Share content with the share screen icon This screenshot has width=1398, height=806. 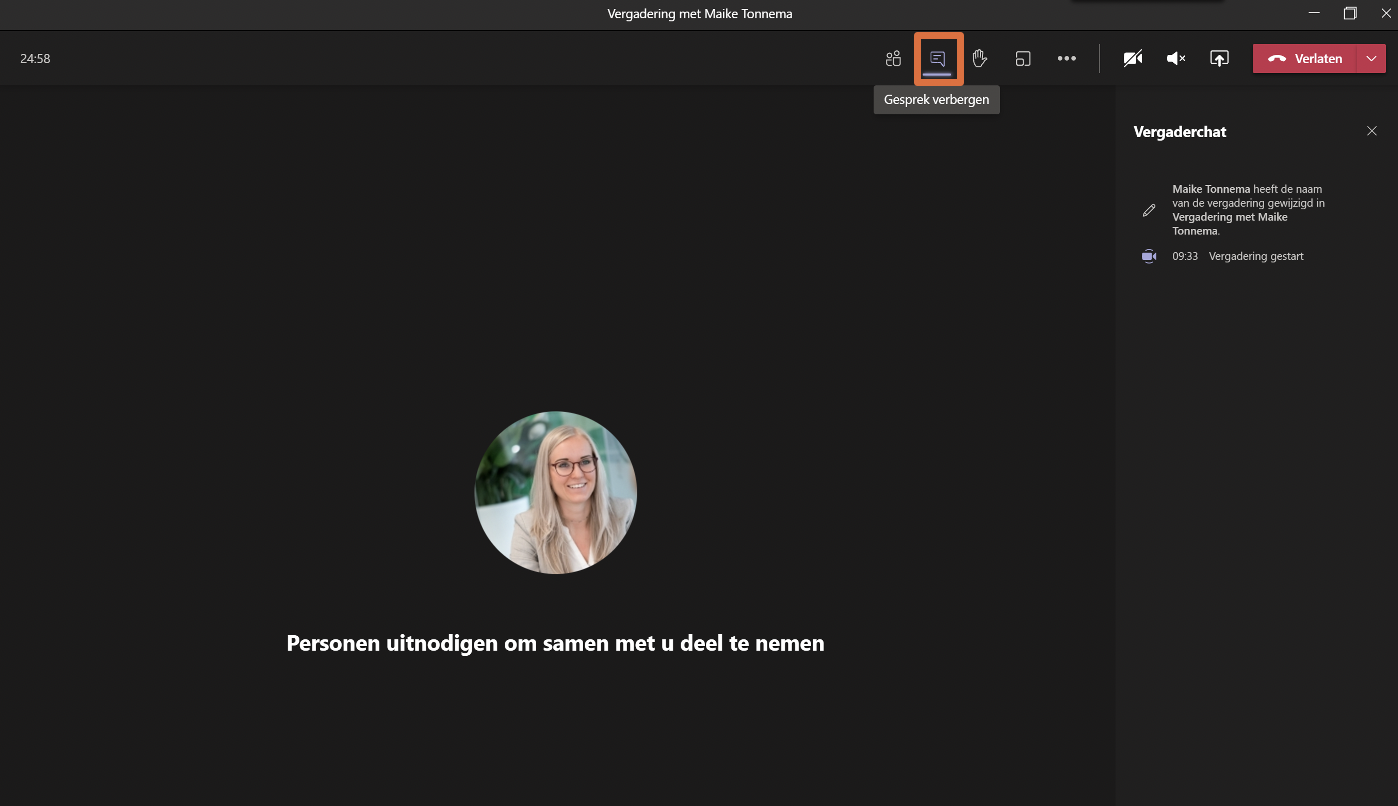1219,59
